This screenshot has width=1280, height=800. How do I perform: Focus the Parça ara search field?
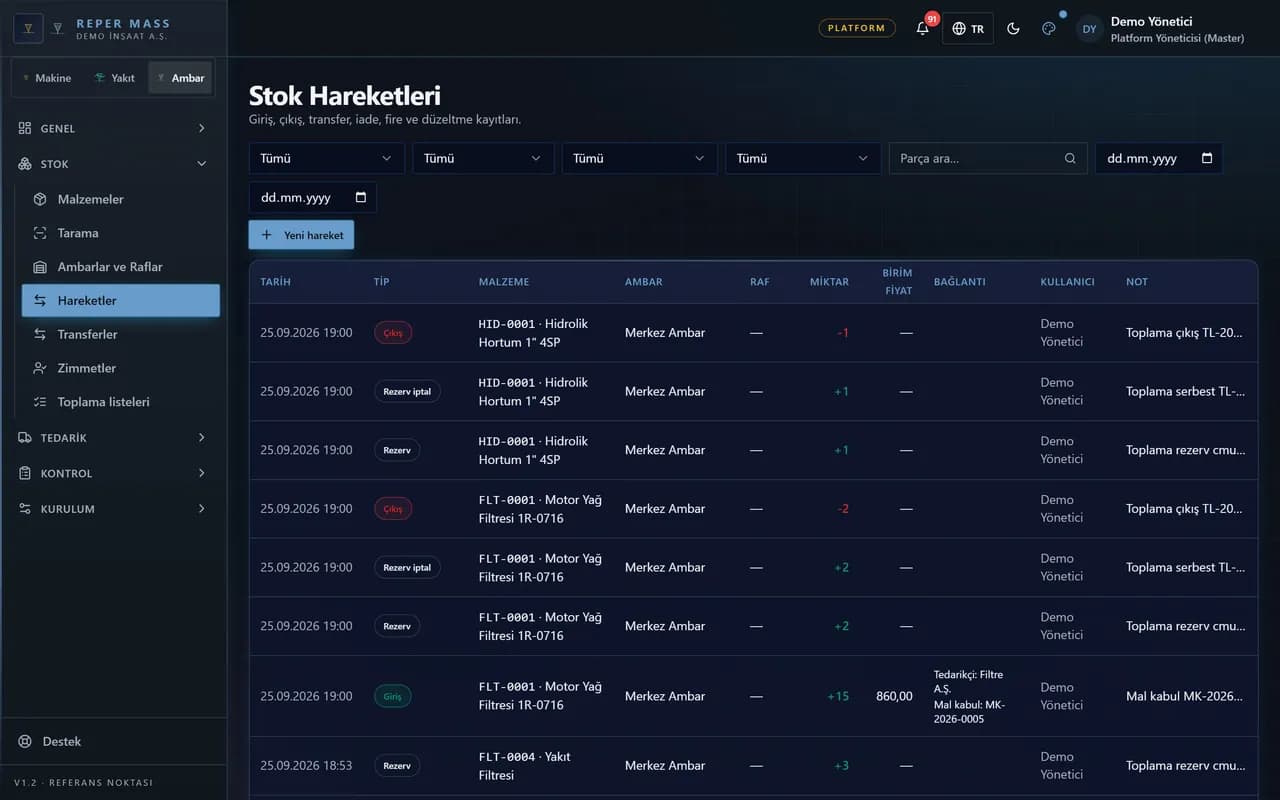click(988, 158)
